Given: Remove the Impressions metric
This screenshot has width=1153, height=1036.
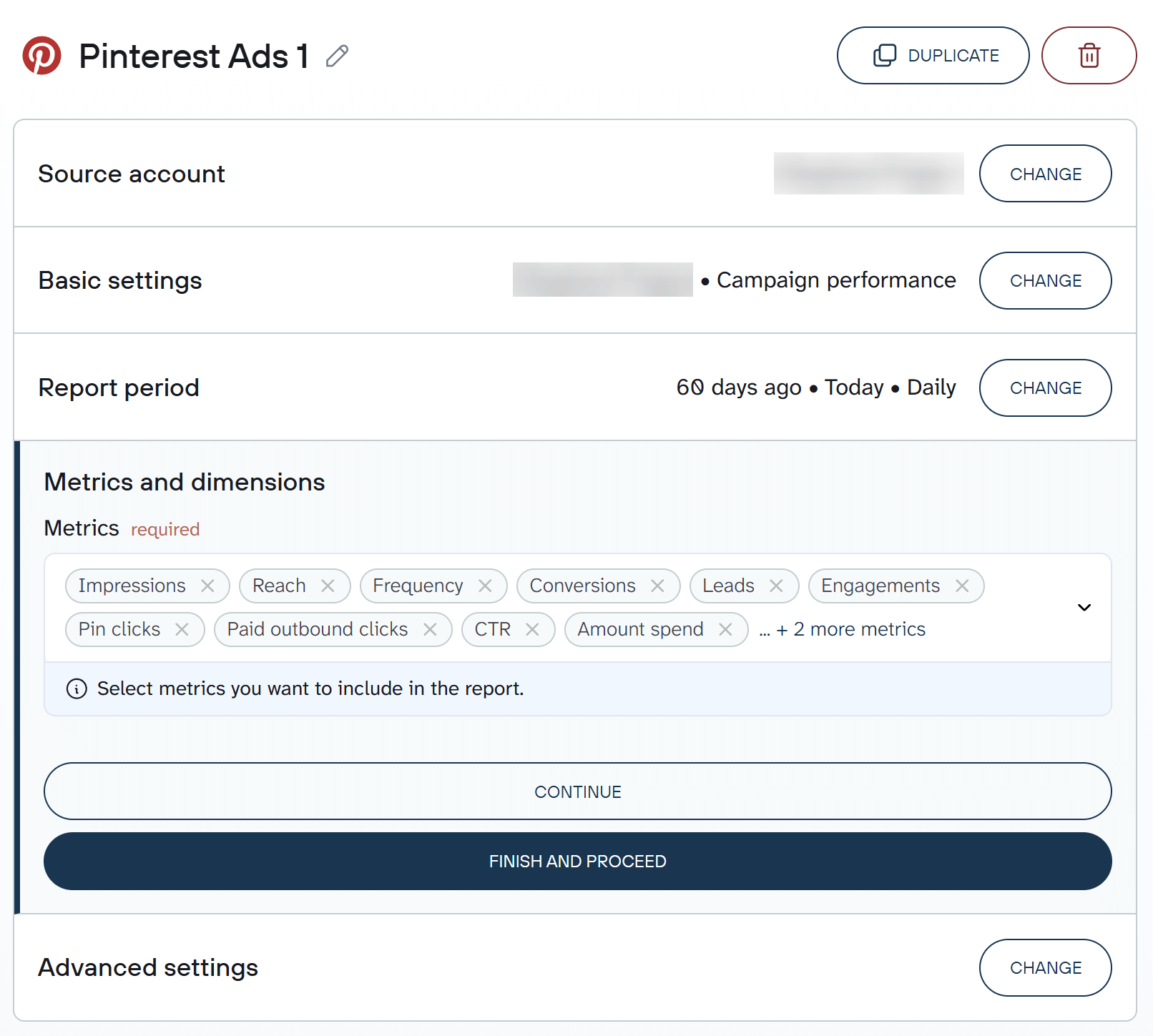Looking at the screenshot, I should point(208,586).
